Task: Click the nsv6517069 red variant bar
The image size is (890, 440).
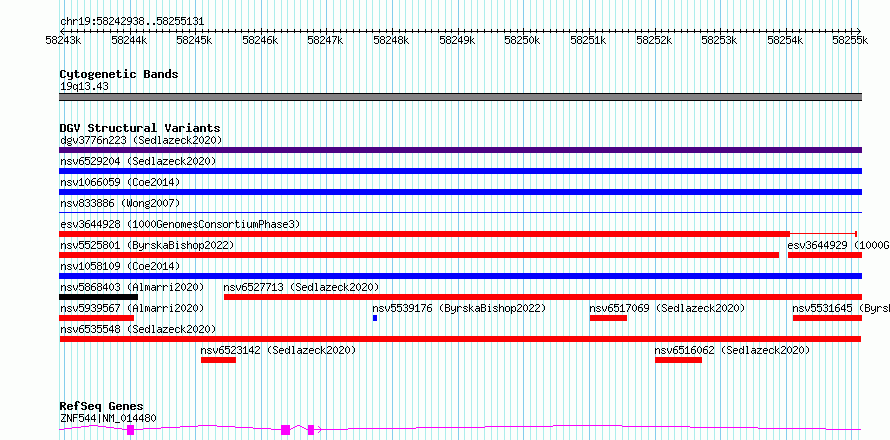Action: [x=608, y=318]
